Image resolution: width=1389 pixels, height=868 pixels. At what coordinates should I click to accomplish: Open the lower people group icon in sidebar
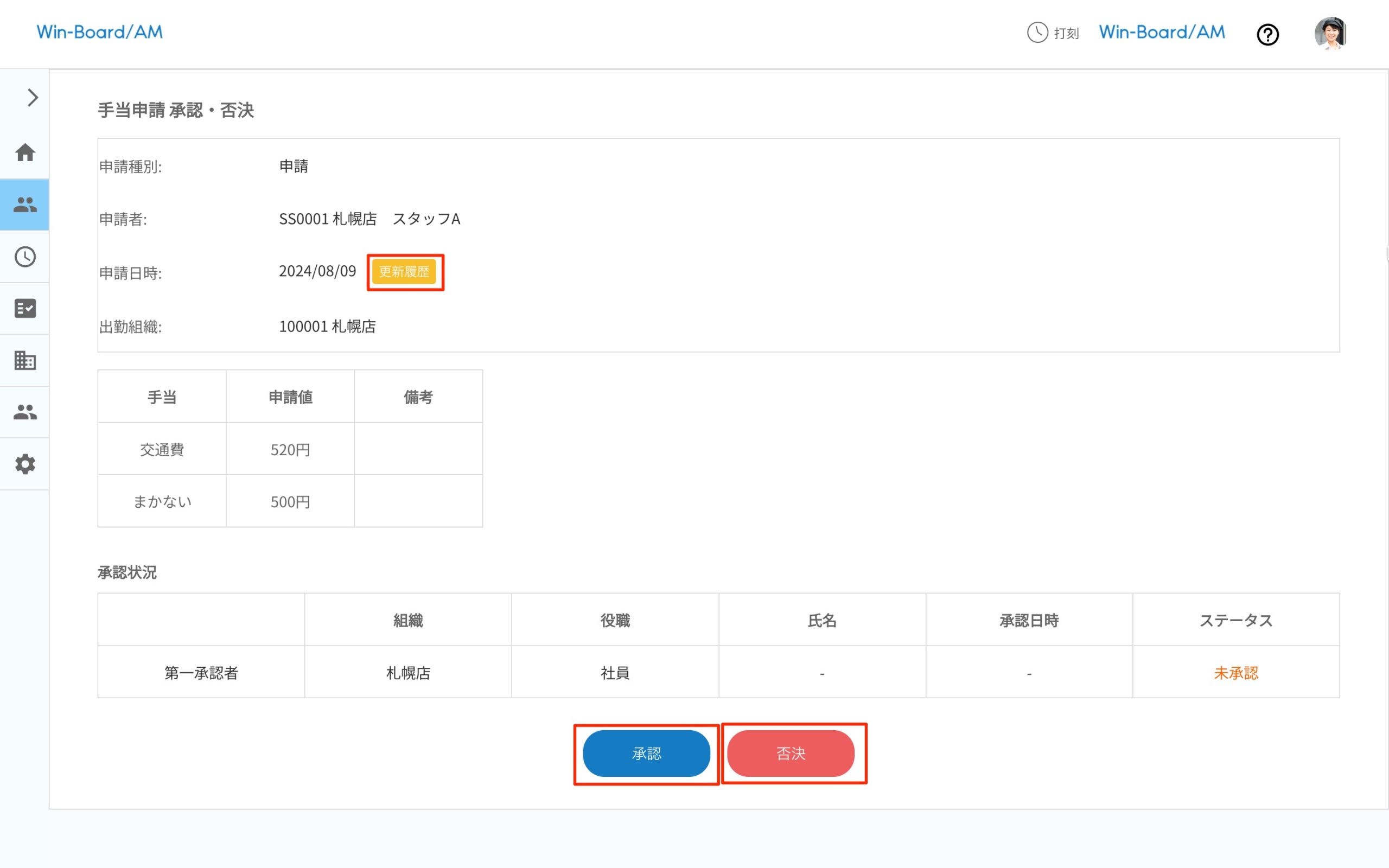[x=24, y=412]
